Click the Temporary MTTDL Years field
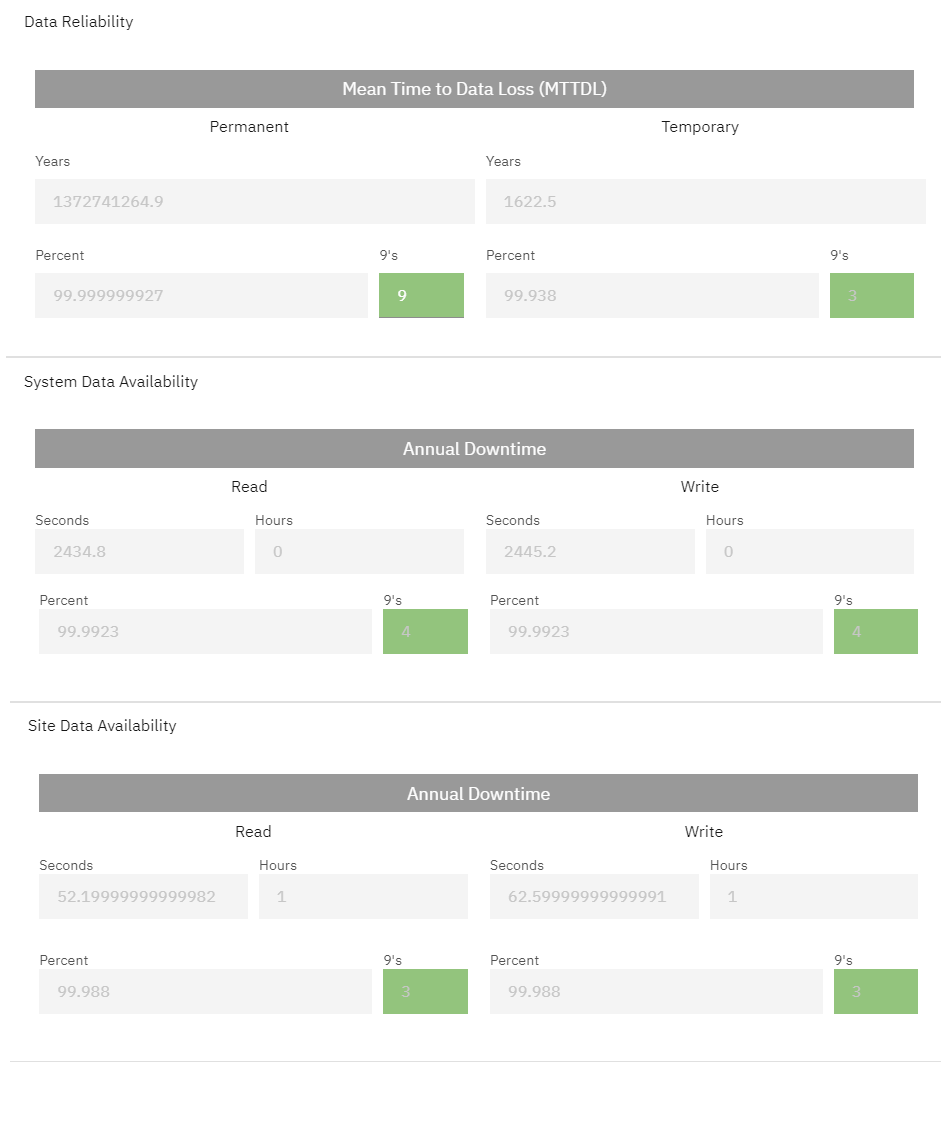941x1124 pixels. (705, 201)
